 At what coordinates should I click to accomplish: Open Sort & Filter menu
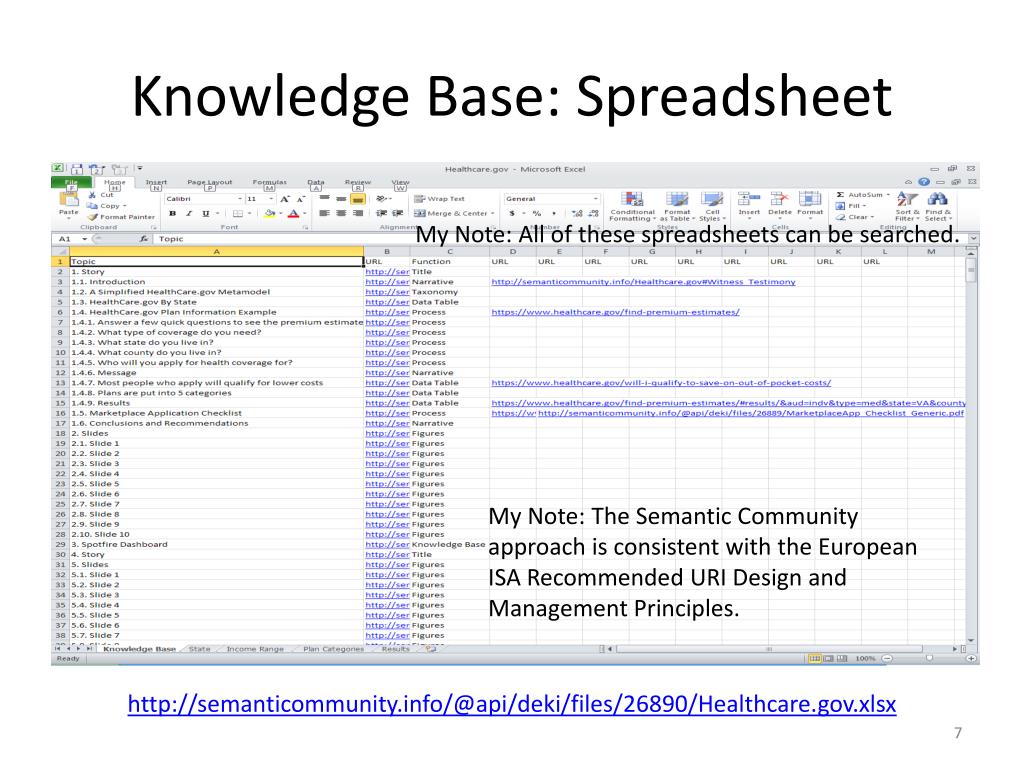click(x=907, y=206)
